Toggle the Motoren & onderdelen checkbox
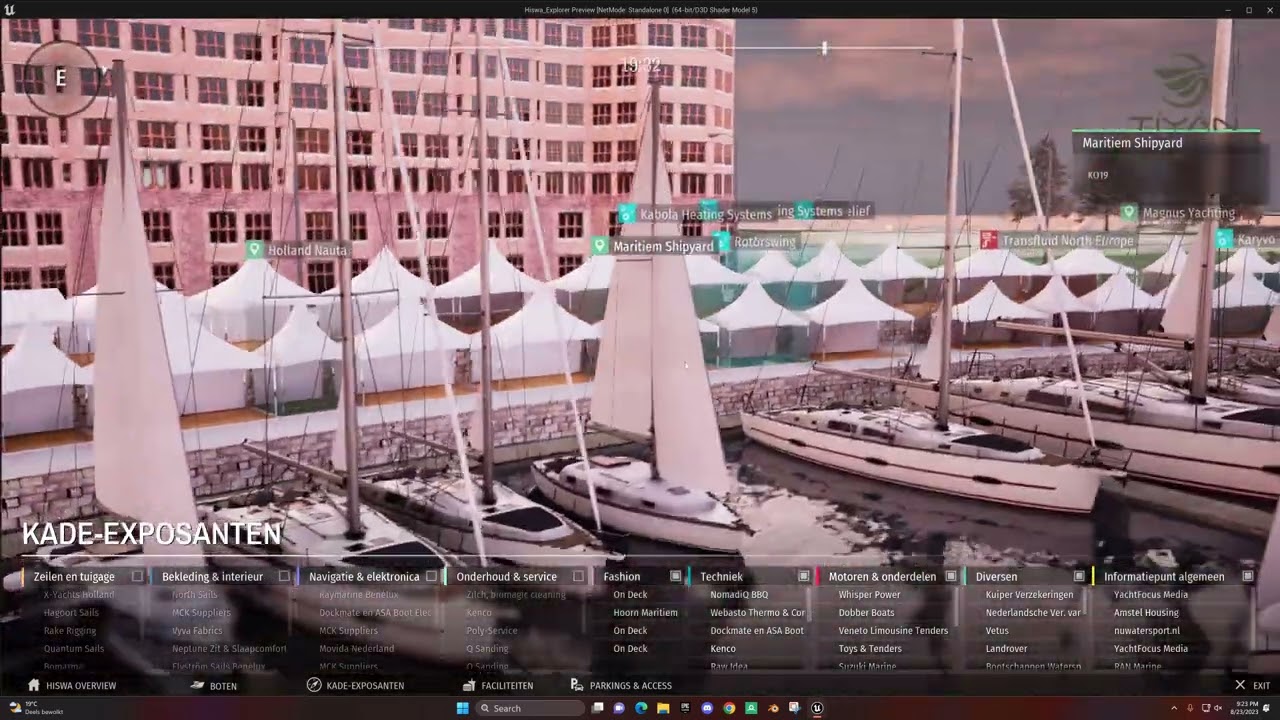1280x720 pixels. point(950,576)
